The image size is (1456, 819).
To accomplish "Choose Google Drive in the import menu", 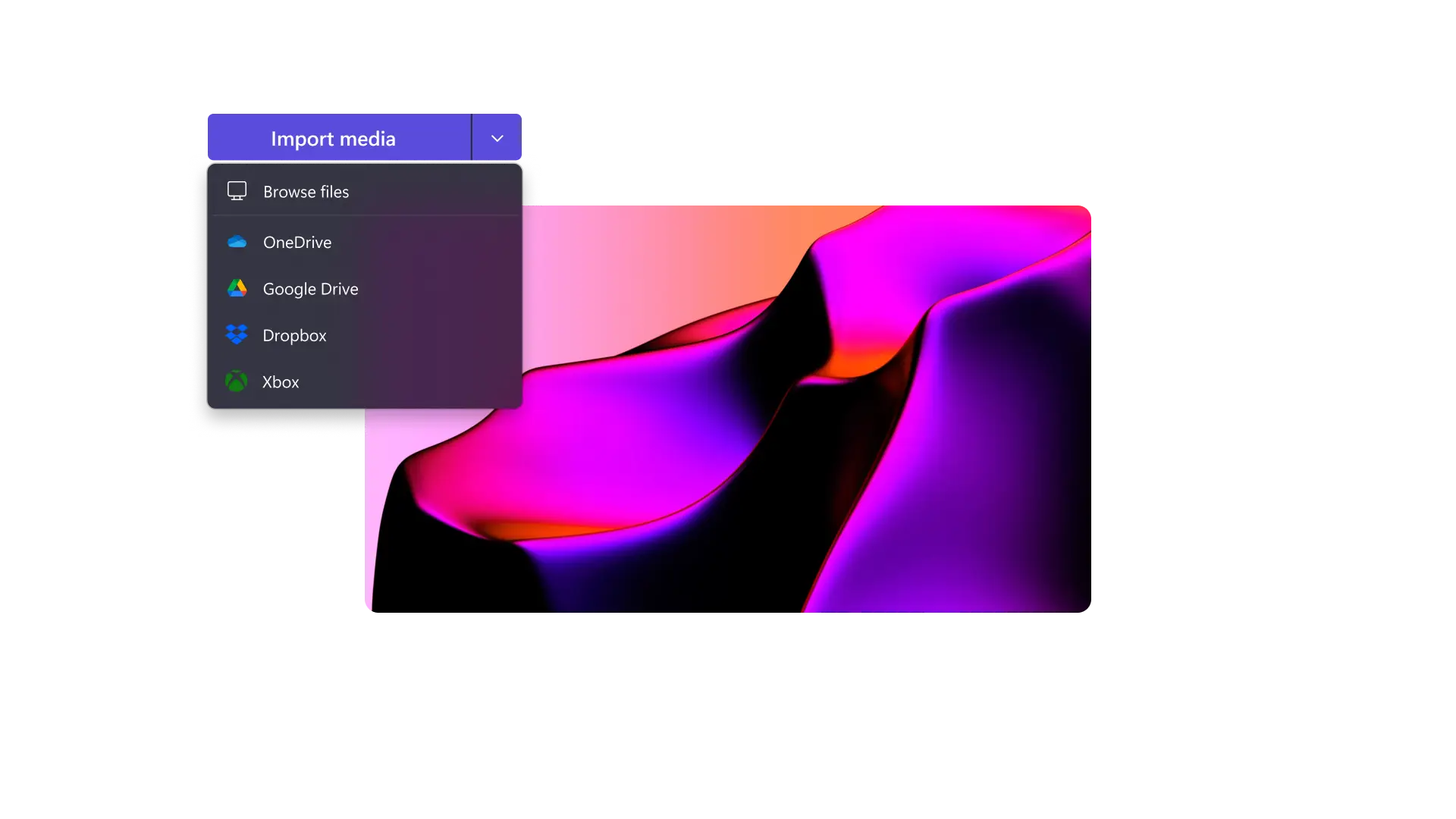I will pyautogui.click(x=310, y=288).
